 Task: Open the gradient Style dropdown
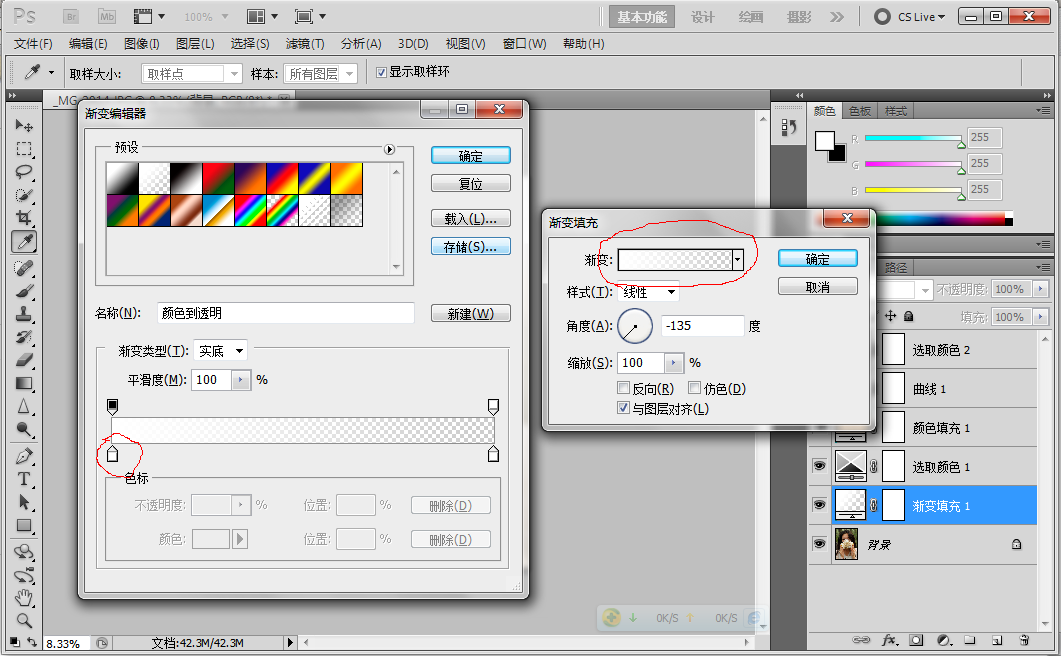(x=649, y=292)
